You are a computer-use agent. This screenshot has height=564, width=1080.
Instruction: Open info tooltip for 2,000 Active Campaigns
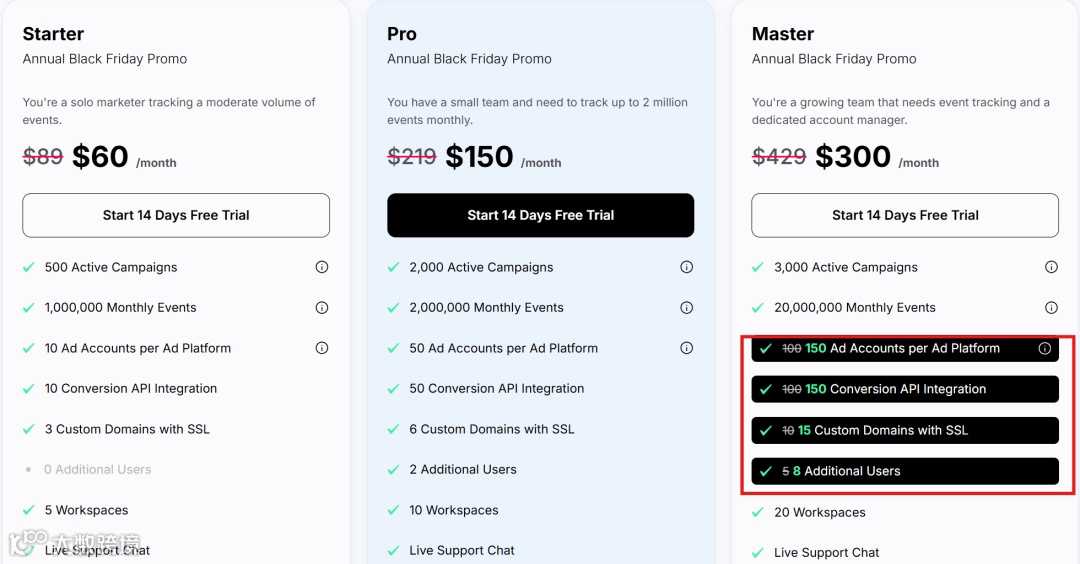(687, 267)
